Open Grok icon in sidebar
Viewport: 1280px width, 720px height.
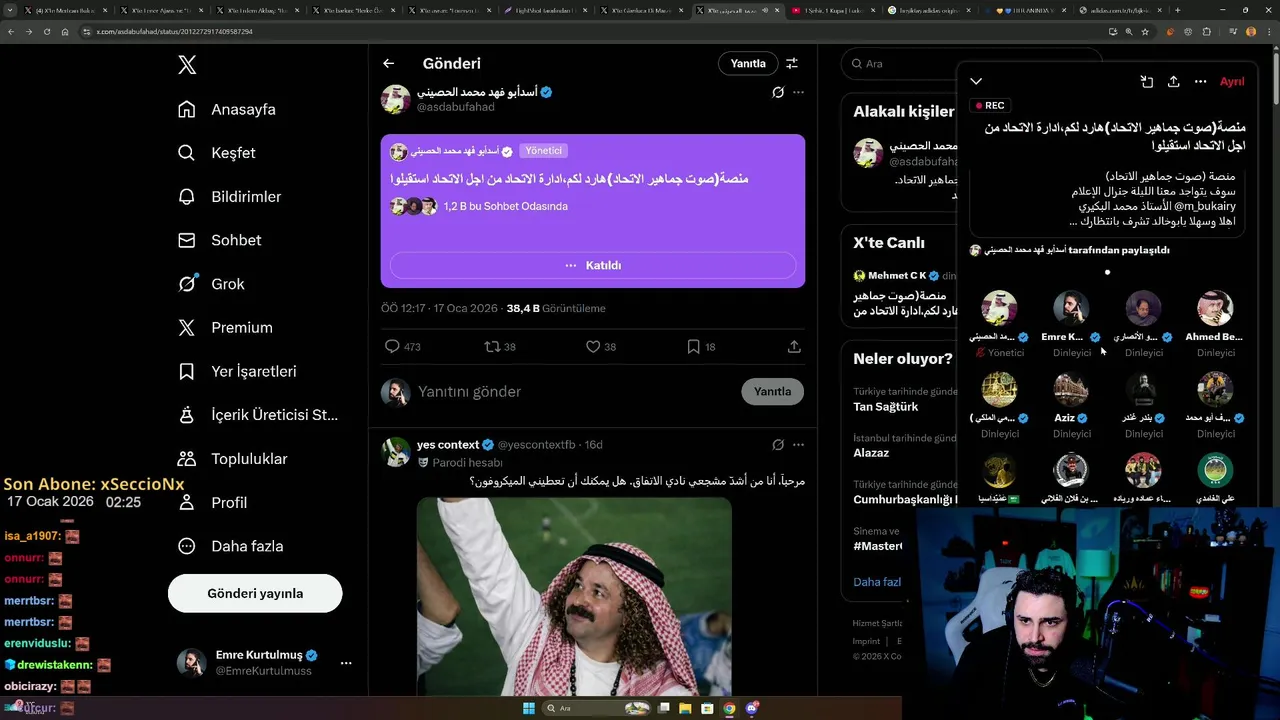coord(187,284)
